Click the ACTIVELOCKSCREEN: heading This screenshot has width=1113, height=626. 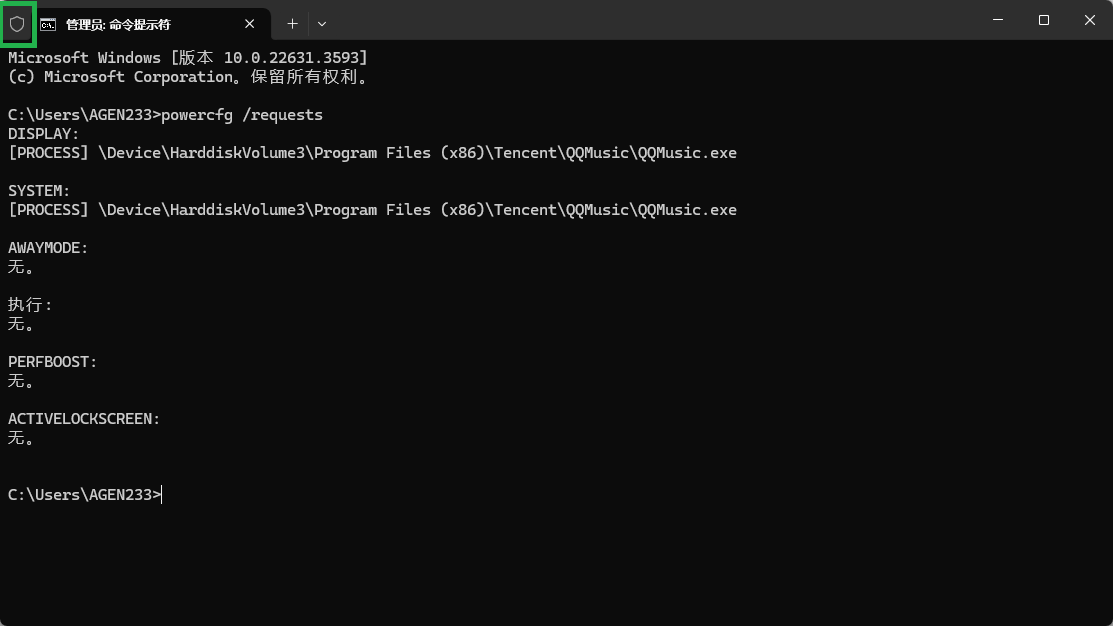point(84,419)
